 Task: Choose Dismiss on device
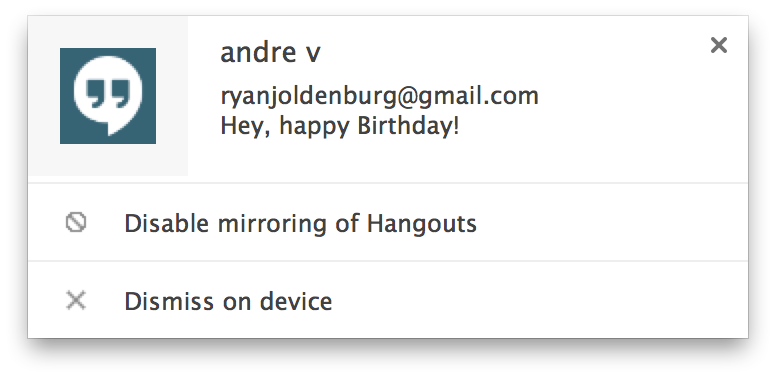point(388,300)
